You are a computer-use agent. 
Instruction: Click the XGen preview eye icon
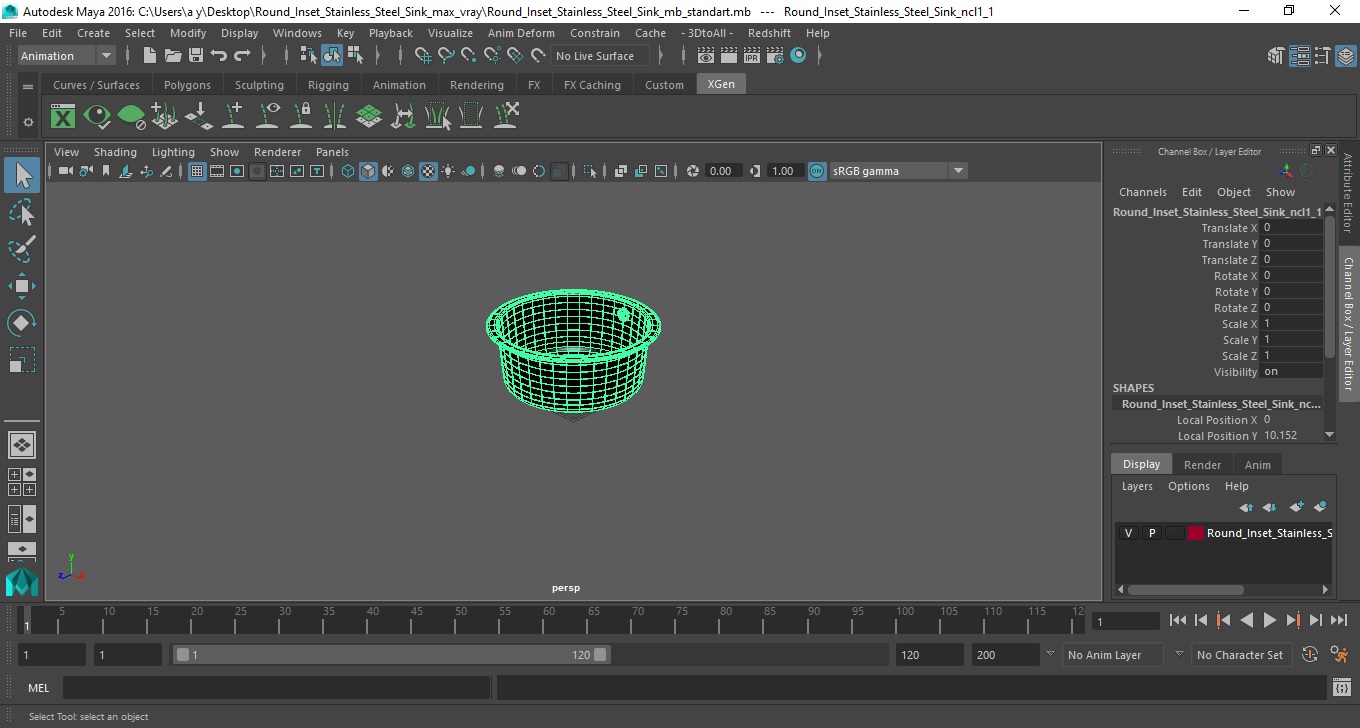click(97, 117)
